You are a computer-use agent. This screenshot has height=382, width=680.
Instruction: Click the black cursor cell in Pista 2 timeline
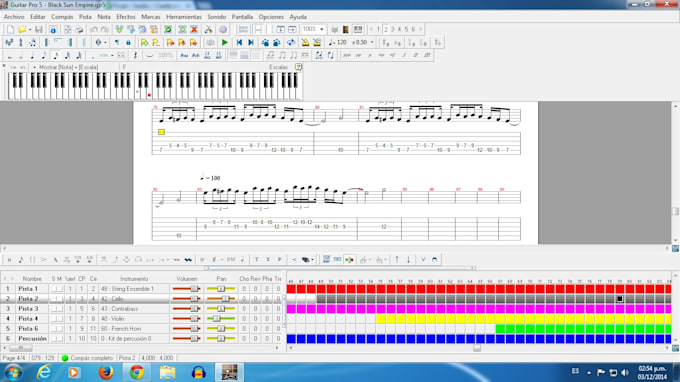[x=620, y=299]
